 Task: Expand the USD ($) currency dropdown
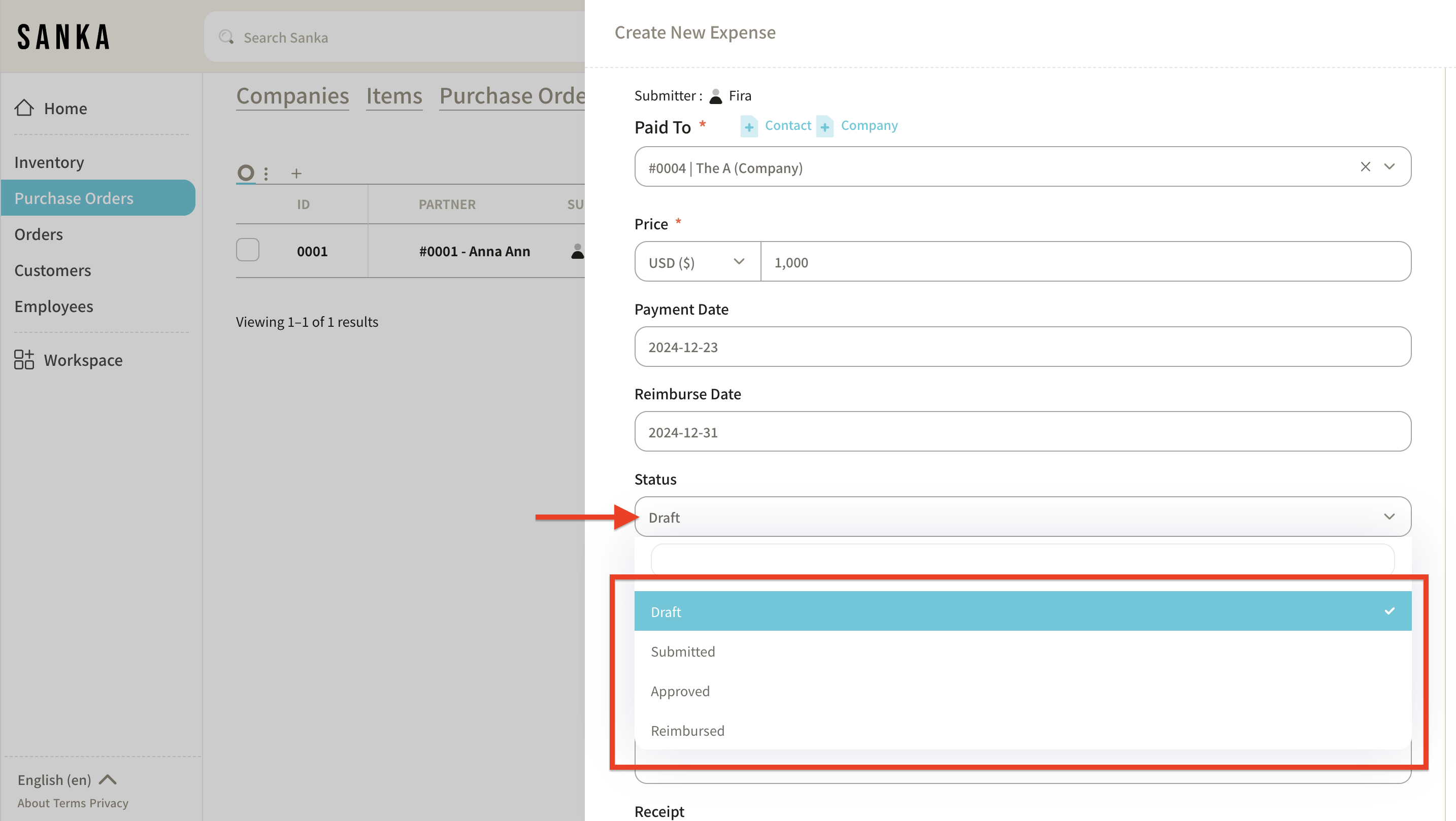pyautogui.click(x=697, y=262)
